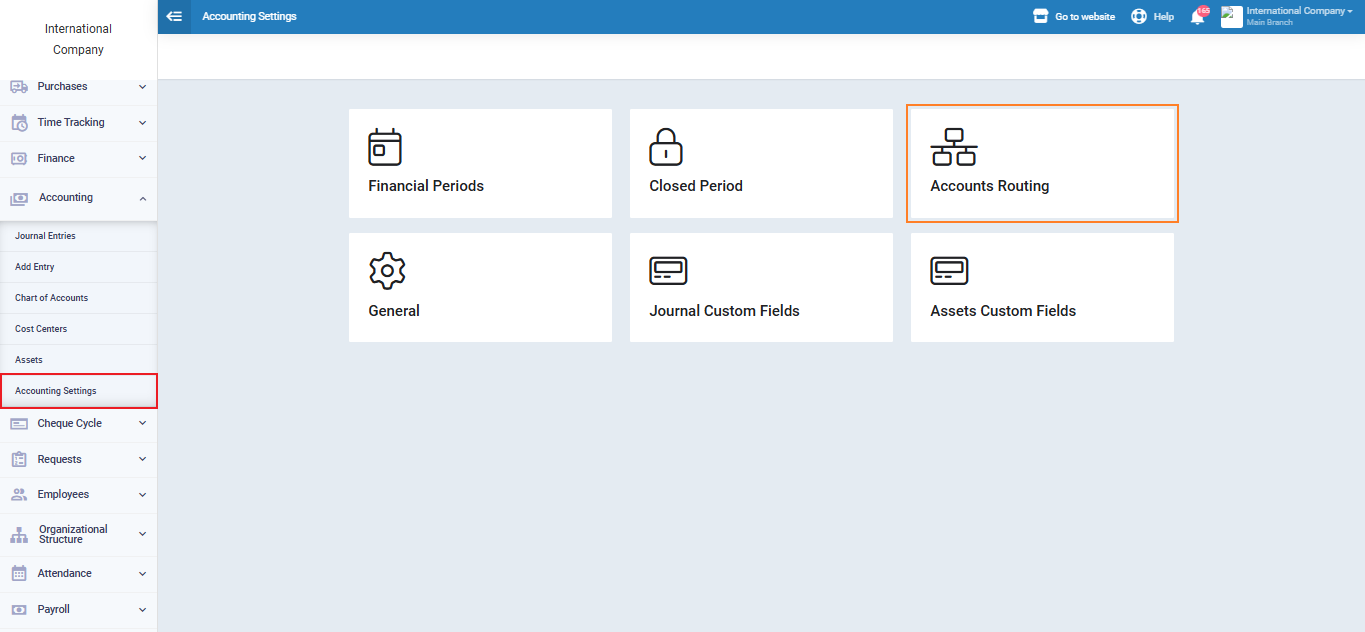
Task: Open the International Company account dropdown
Action: (1298, 16)
